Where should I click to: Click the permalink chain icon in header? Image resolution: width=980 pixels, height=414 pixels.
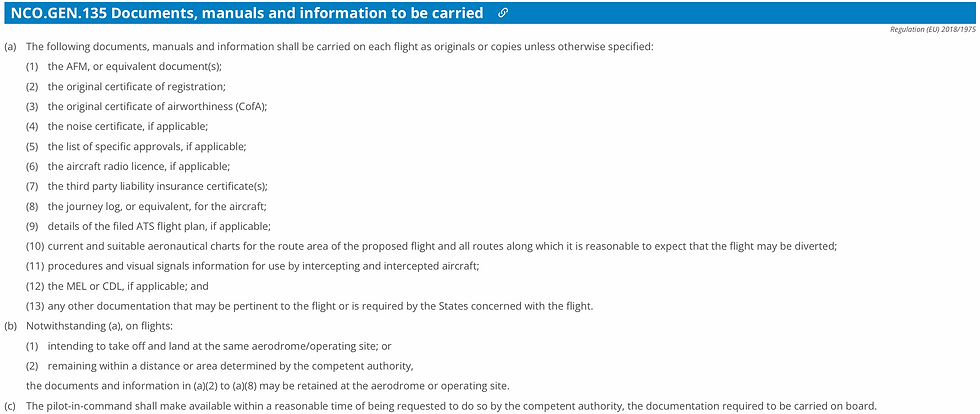click(x=502, y=13)
